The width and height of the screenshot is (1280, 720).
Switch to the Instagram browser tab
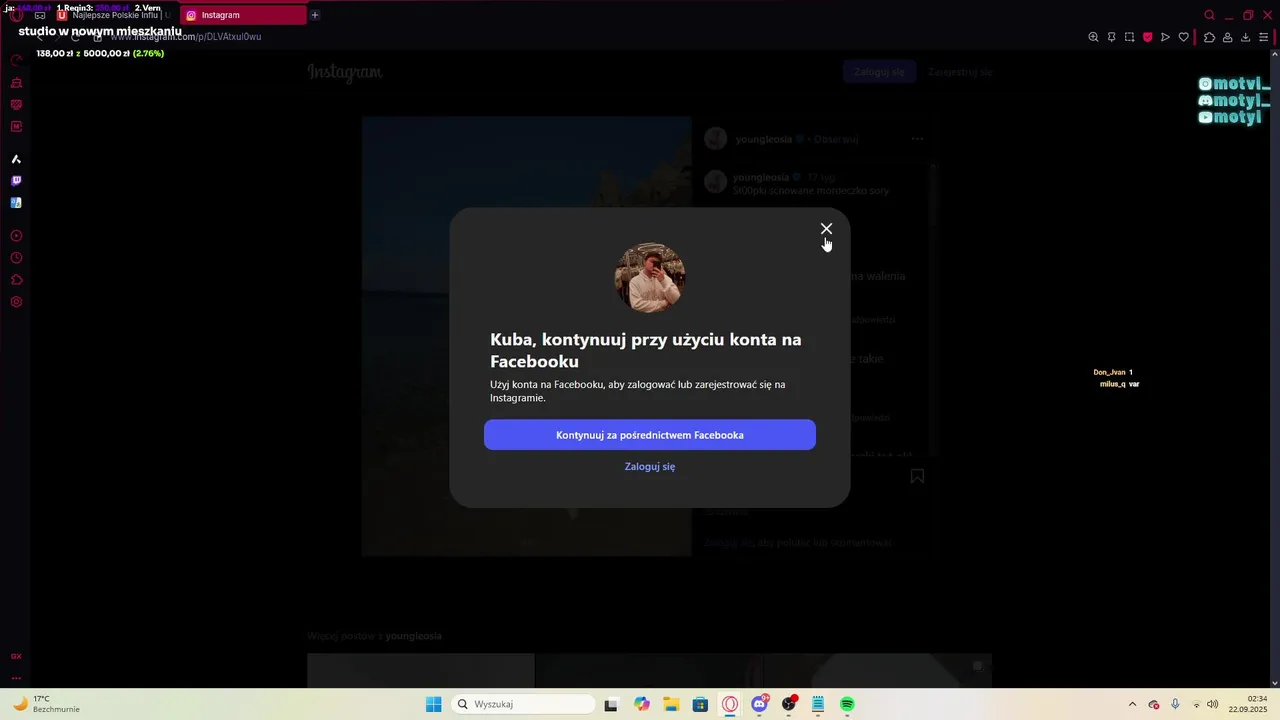click(245, 15)
